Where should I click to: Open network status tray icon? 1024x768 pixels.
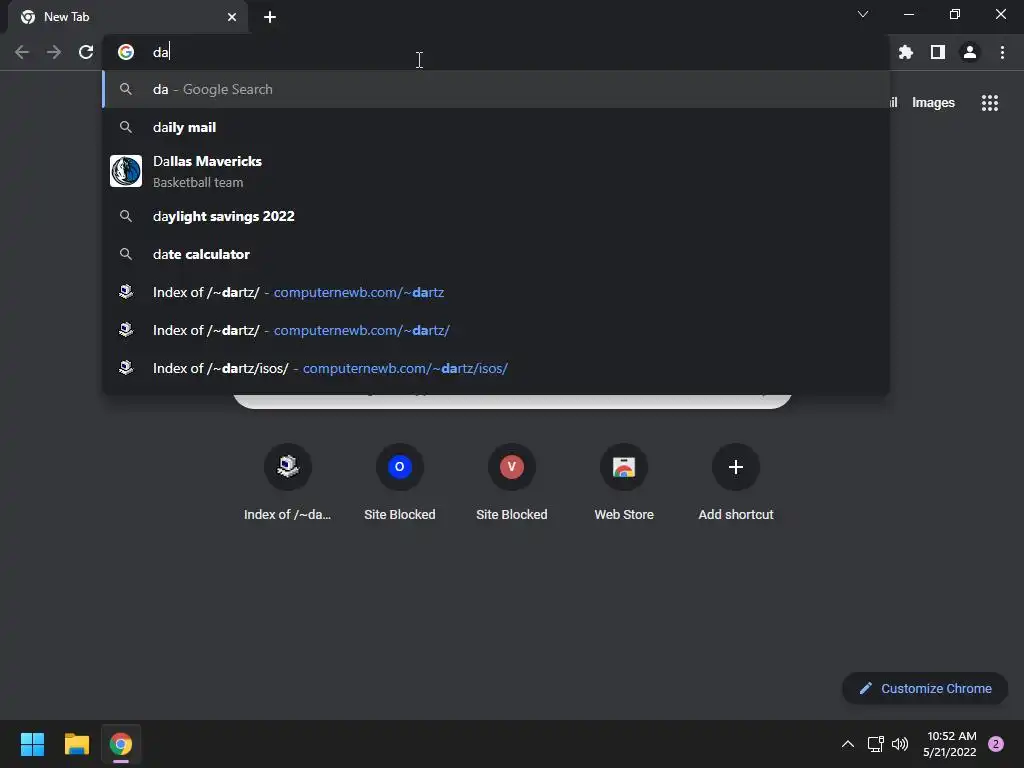(x=875, y=744)
